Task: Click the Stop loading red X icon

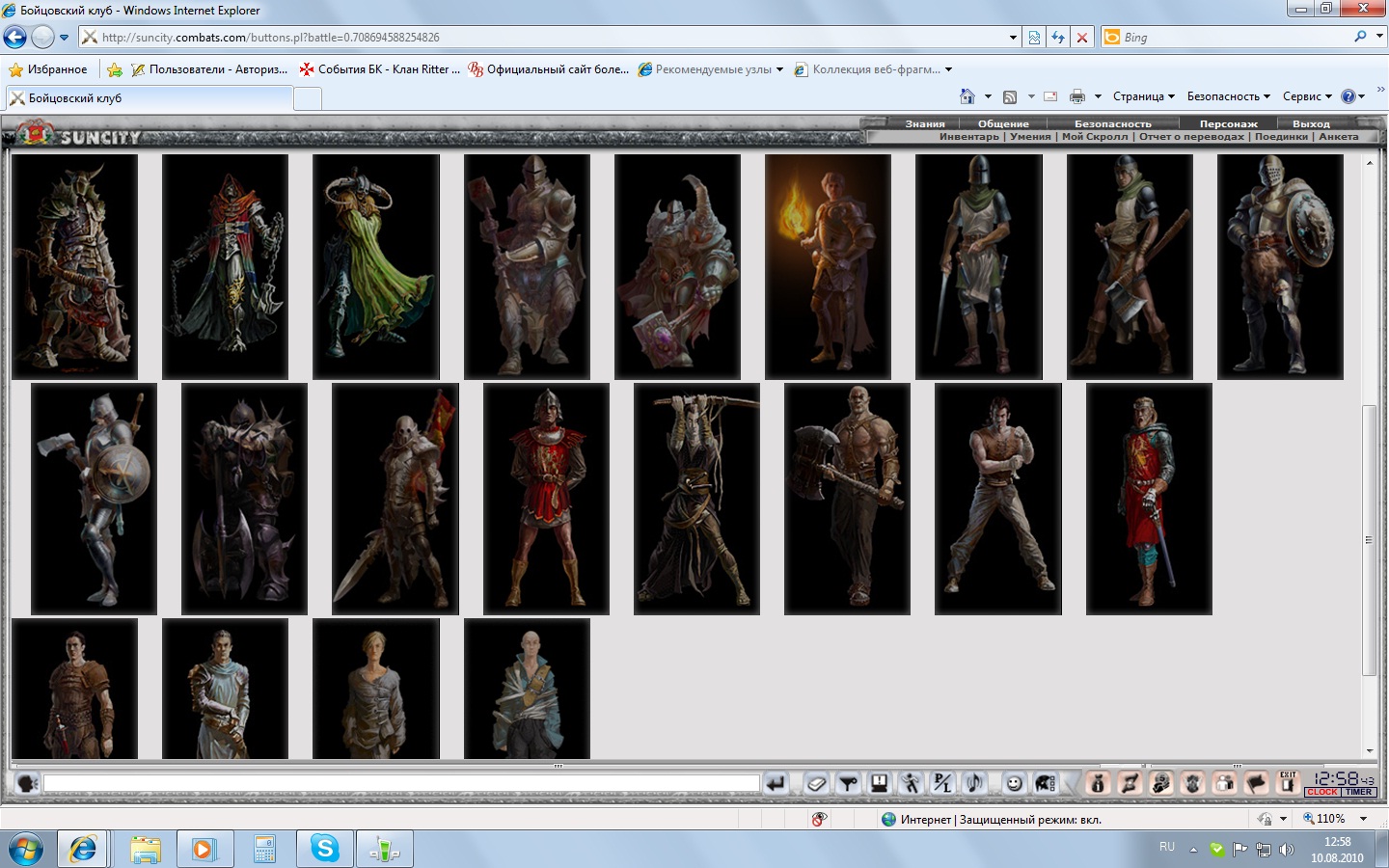Action: pos(1082,38)
